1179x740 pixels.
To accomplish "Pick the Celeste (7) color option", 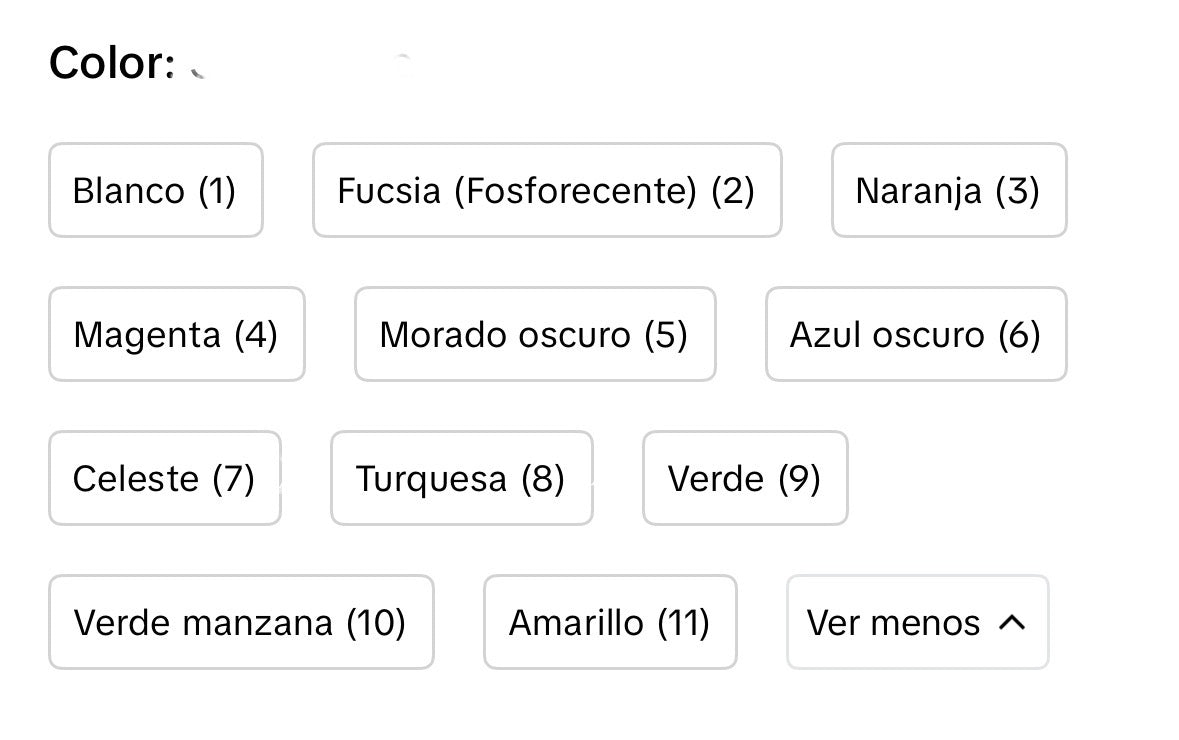I will pyautogui.click(x=164, y=478).
